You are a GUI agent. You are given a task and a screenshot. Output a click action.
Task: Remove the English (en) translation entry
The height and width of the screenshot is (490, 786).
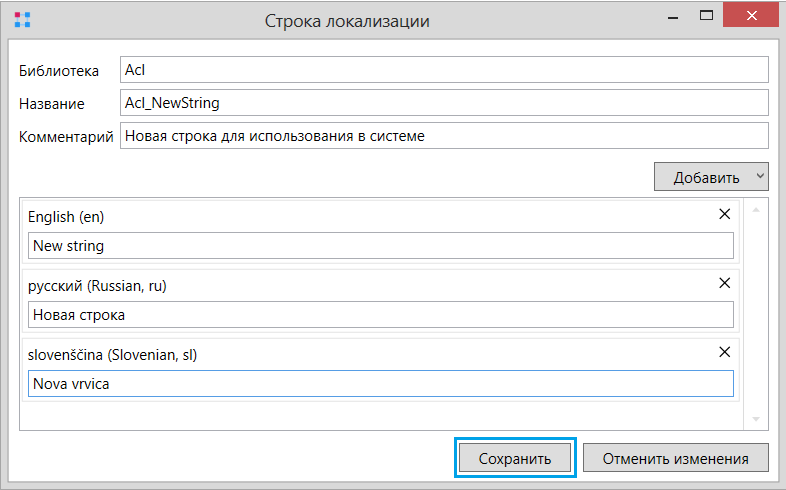(x=724, y=214)
